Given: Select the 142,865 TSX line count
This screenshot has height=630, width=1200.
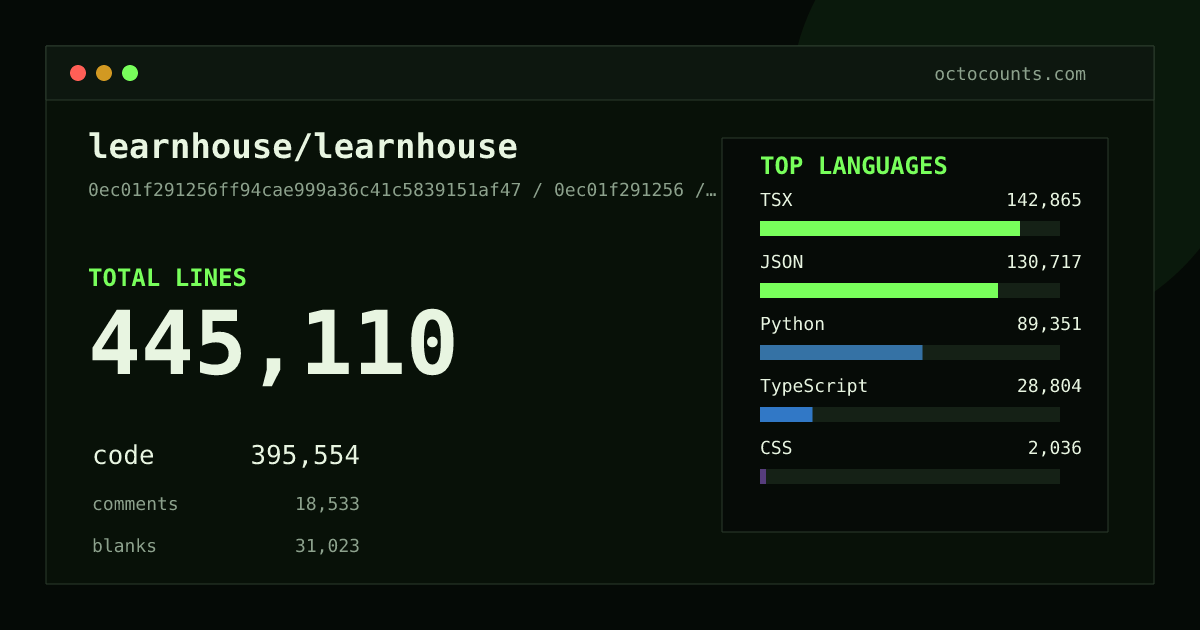Looking at the screenshot, I should coord(1044,200).
